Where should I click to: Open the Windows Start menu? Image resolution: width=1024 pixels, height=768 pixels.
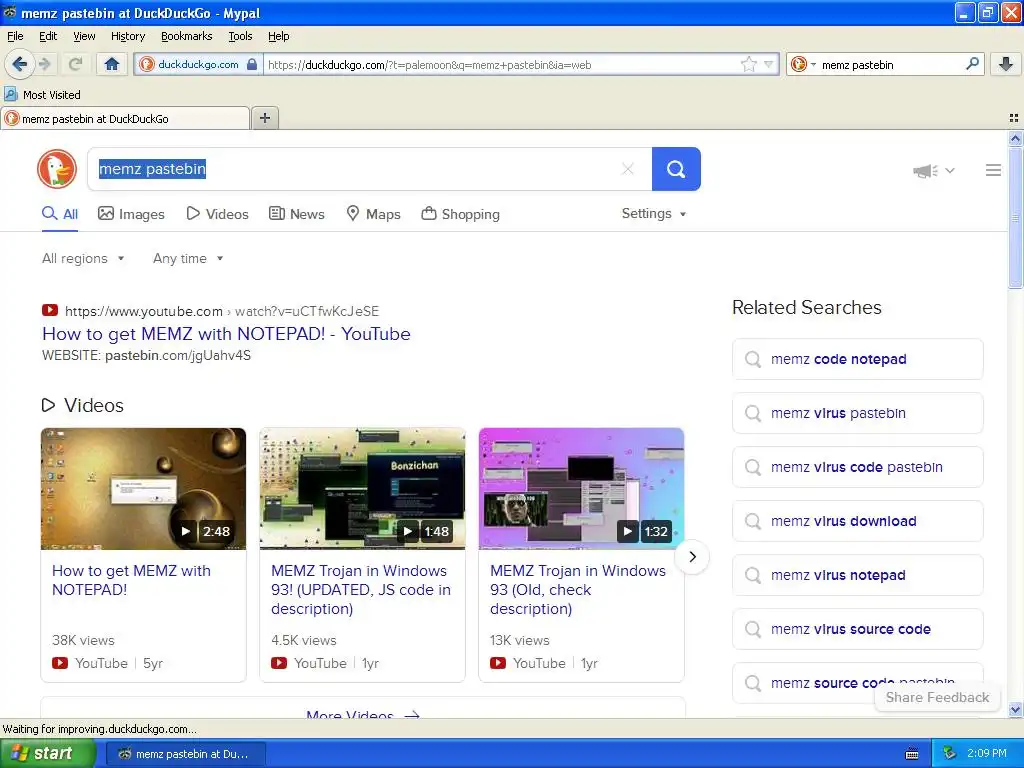48,754
